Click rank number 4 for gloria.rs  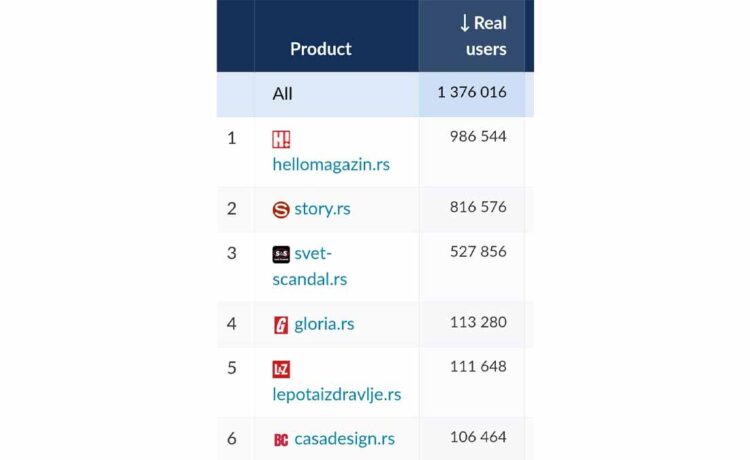(x=232, y=324)
